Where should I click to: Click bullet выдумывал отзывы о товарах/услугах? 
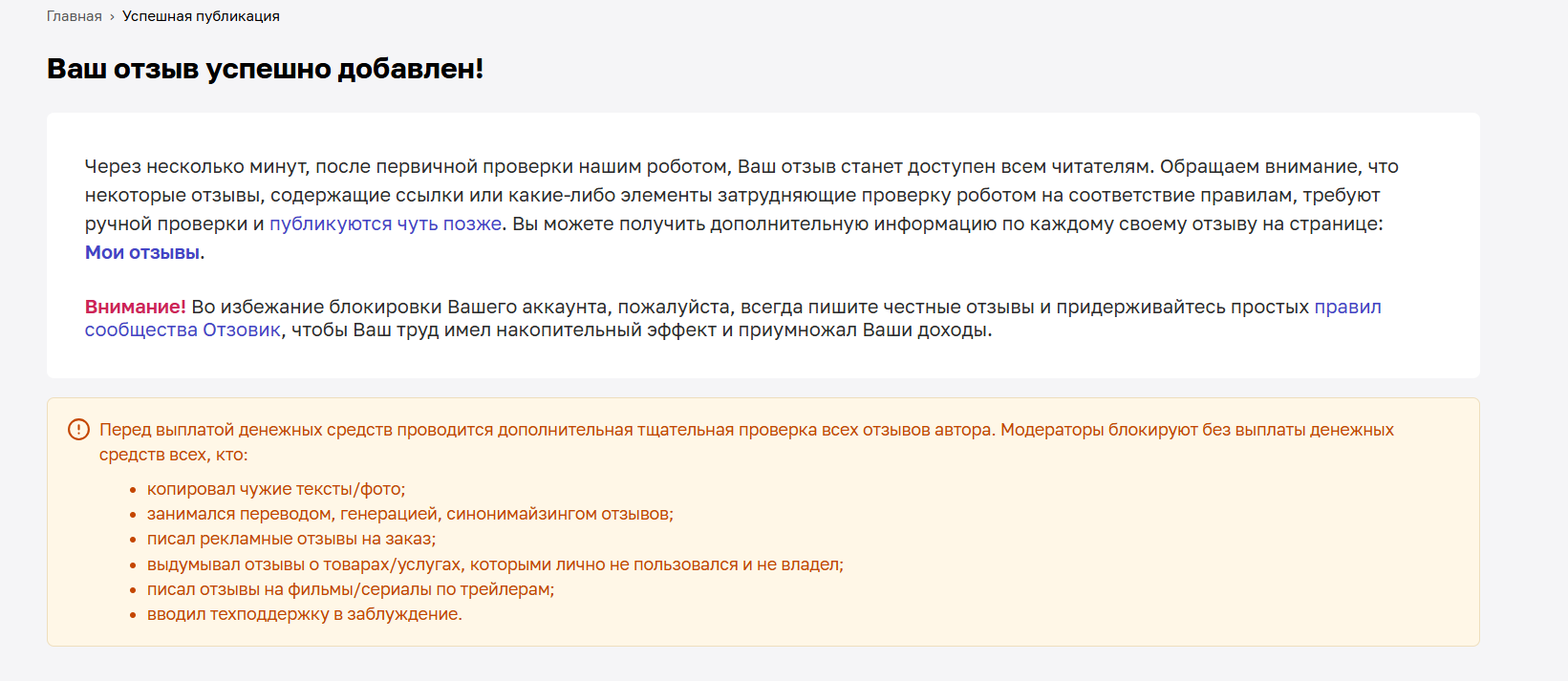tap(495, 564)
